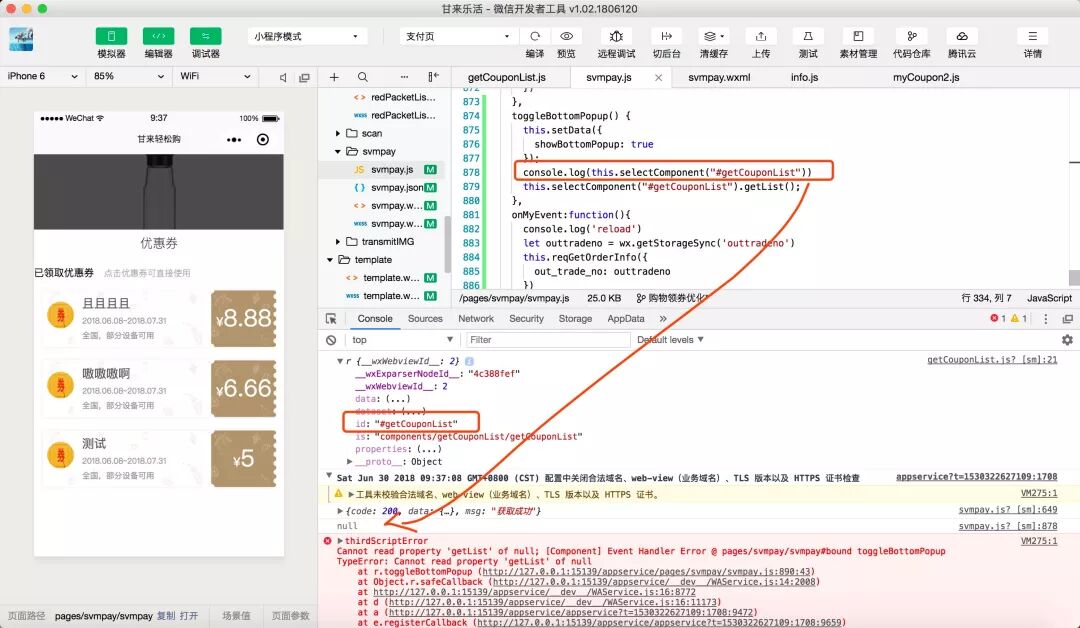
Task: Switch to Security devtools tab
Action: coord(526,319)
